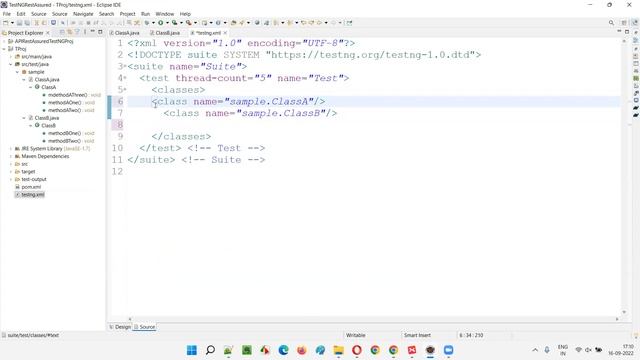Click the Writable status entry
The image size is (640, 360).
pyautogui.click(x=356, y=335)
